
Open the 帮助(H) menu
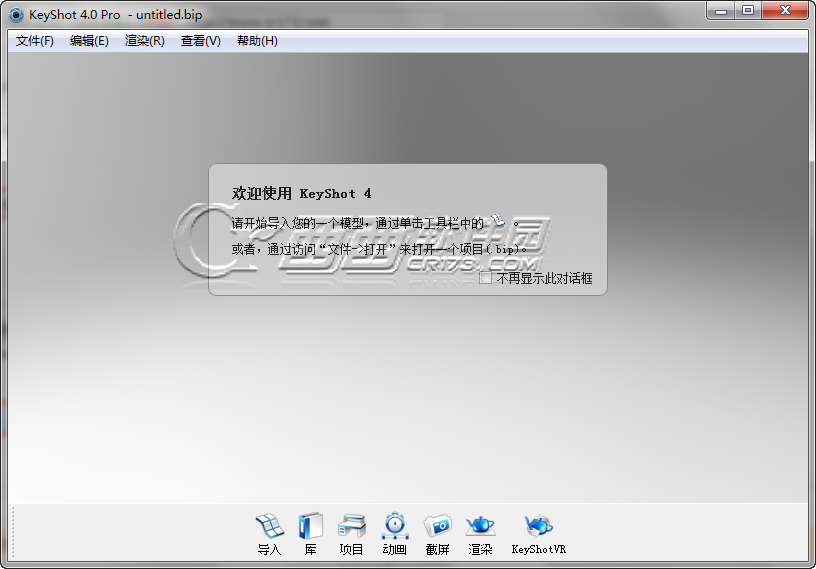coord(257,41)
